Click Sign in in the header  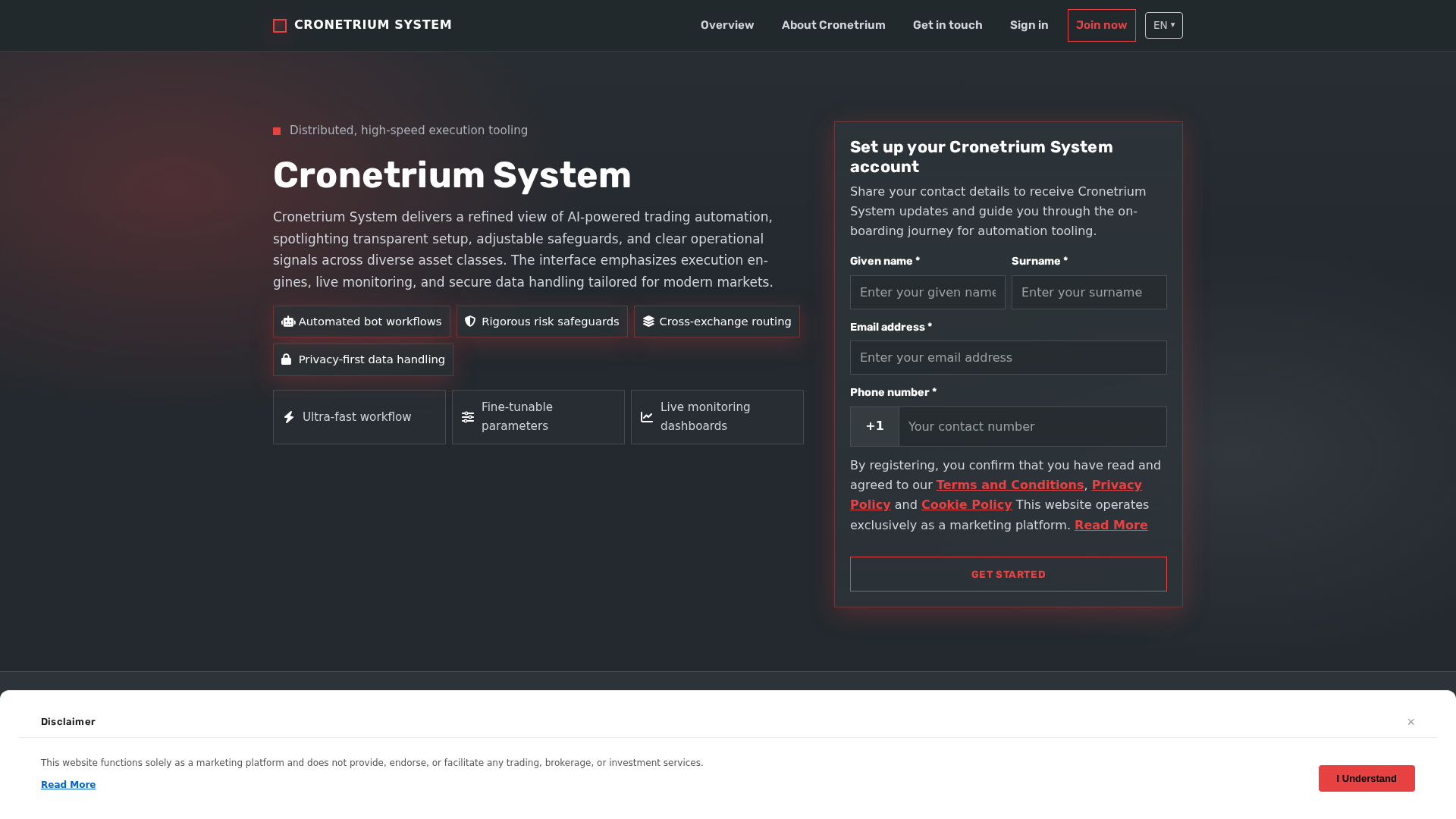point(1029,25)
